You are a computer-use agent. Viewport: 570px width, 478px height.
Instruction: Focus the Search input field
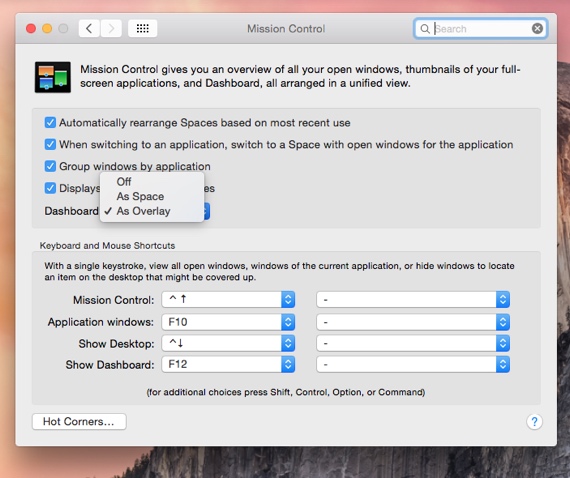pos(481,28)
